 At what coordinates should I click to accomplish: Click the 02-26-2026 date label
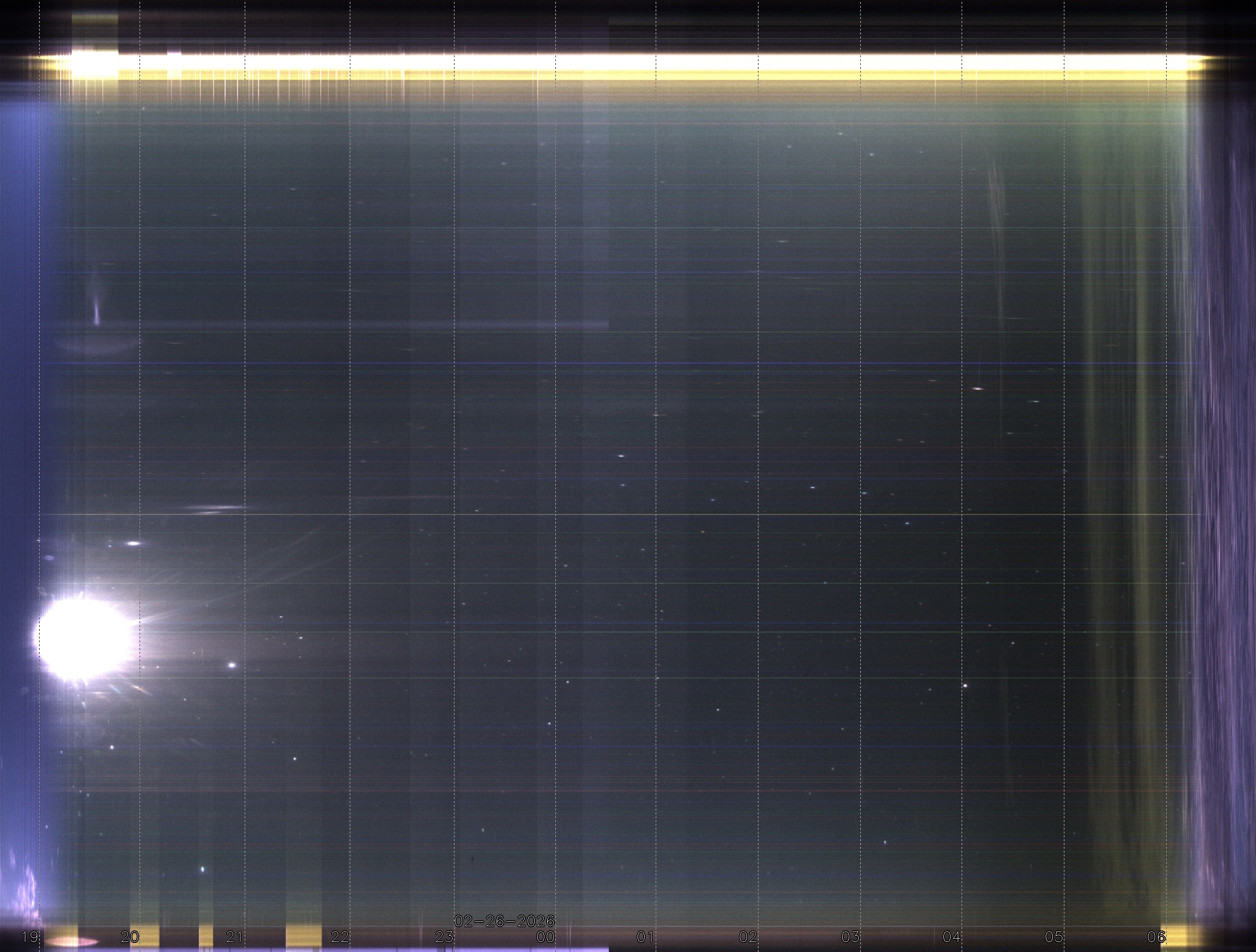click(x=504, y=921)
